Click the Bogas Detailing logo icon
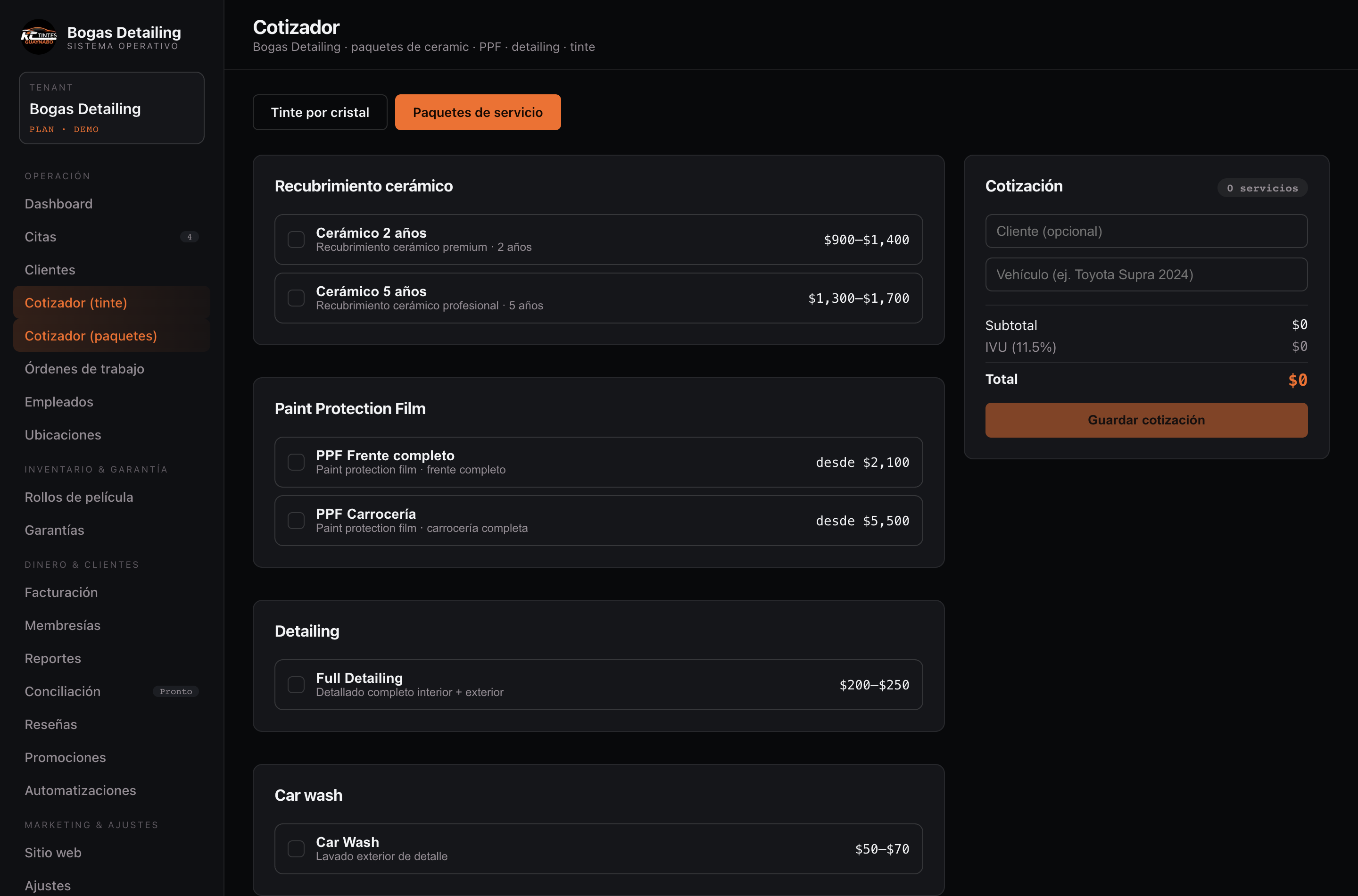This screenshot has width=1358, height=896. [x=38, y=37]
